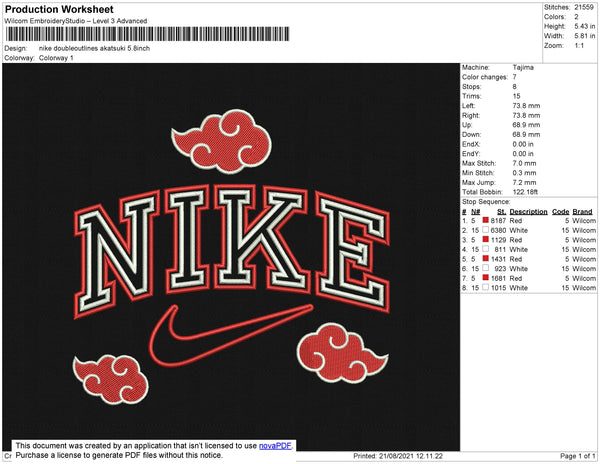
Task: Click 'White' description in stop 6 row
Action: [518, 269]
